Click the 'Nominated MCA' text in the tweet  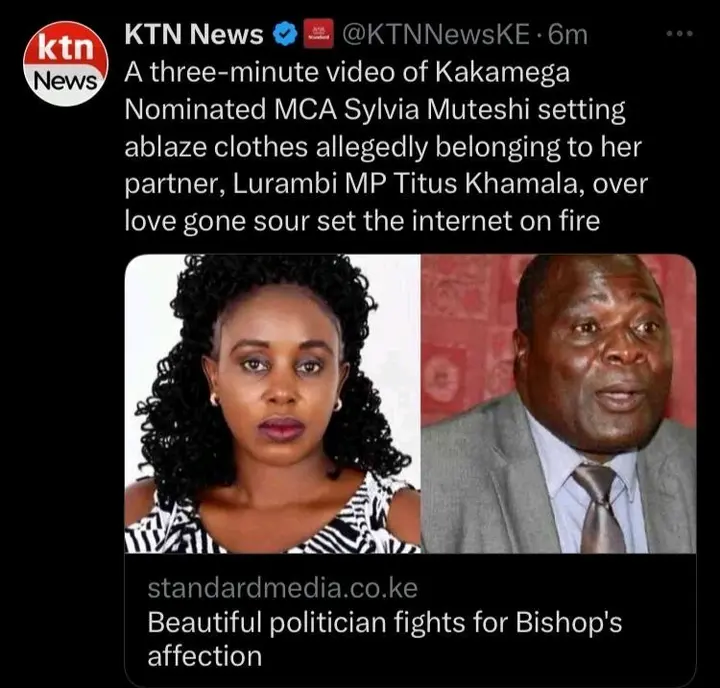[x=231, y=110]
